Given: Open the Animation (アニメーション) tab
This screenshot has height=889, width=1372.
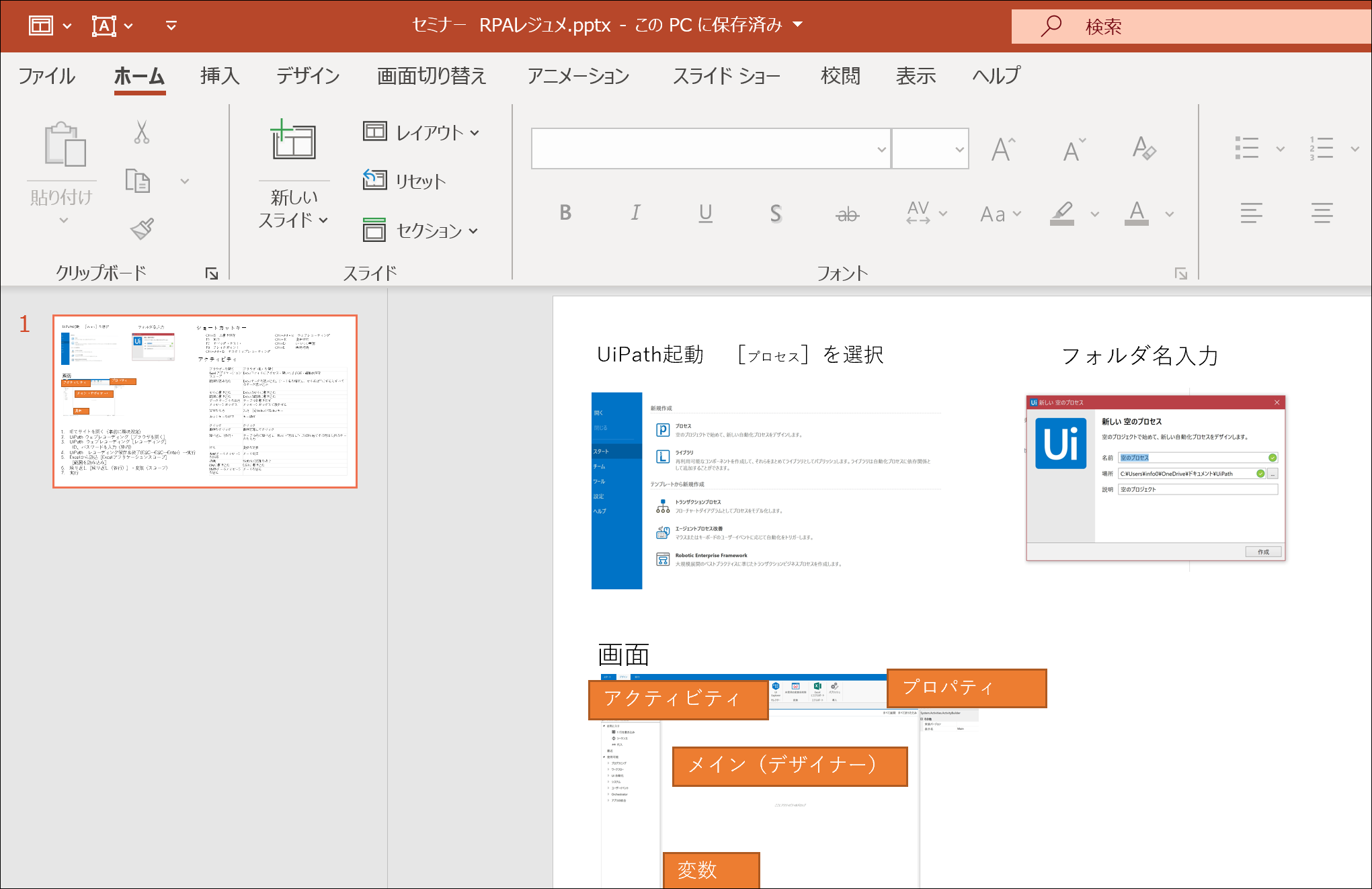Looking at the screenshot, I should pos(578,76).
